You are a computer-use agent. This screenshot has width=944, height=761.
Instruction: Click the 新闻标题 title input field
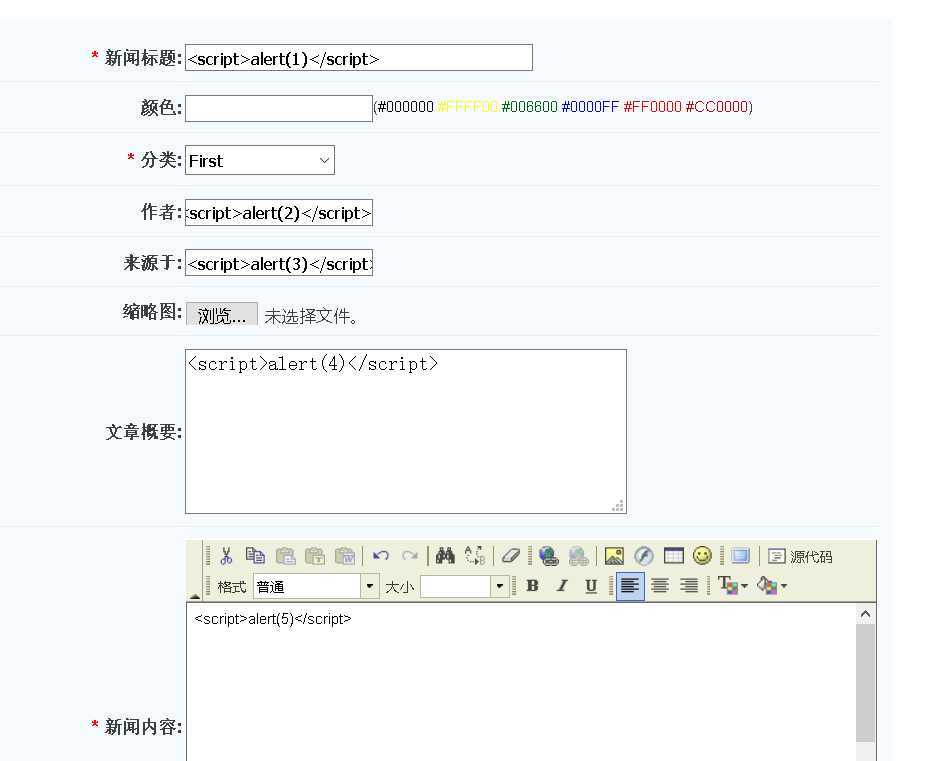pos(359,58)
